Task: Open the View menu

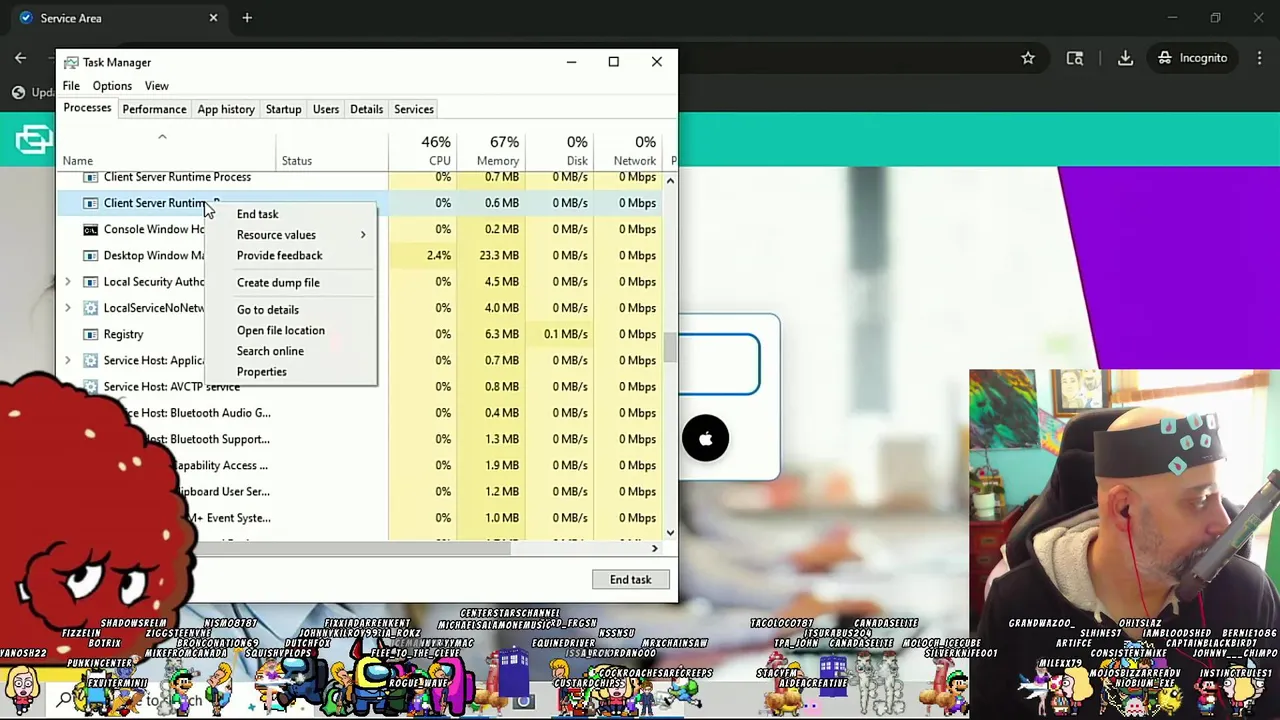Action: pyautogui.click(x=156, y=86)
